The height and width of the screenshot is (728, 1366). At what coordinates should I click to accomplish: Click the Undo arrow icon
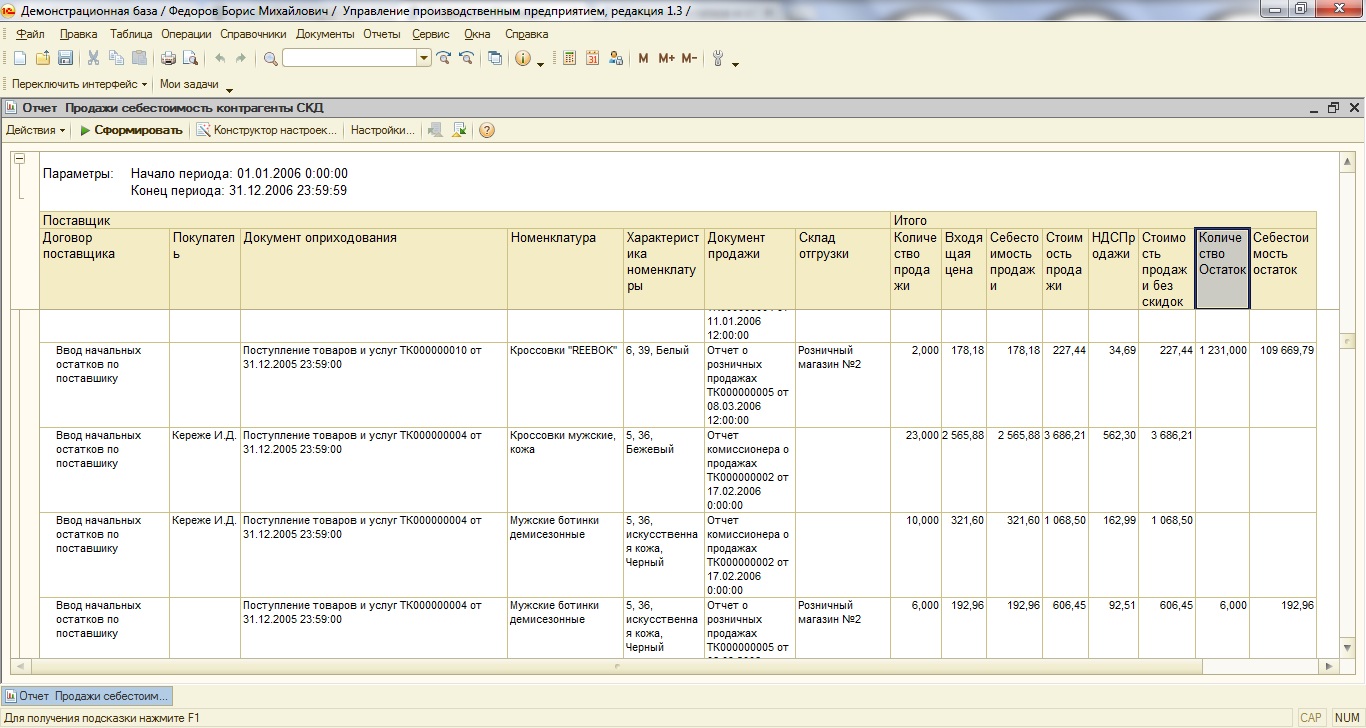(220, 59)
